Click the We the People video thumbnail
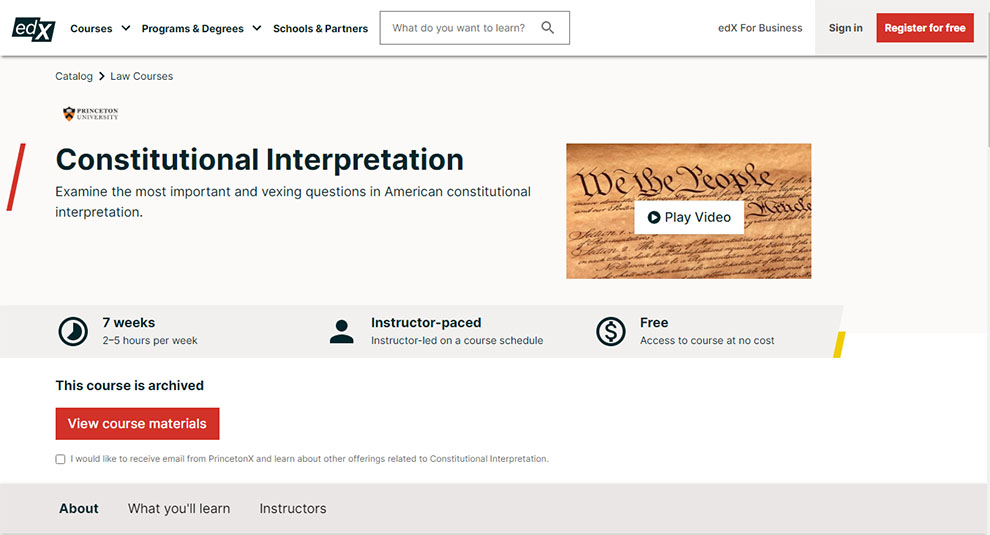990x535 pixels. pyautogui.click(x=688, y=211)
